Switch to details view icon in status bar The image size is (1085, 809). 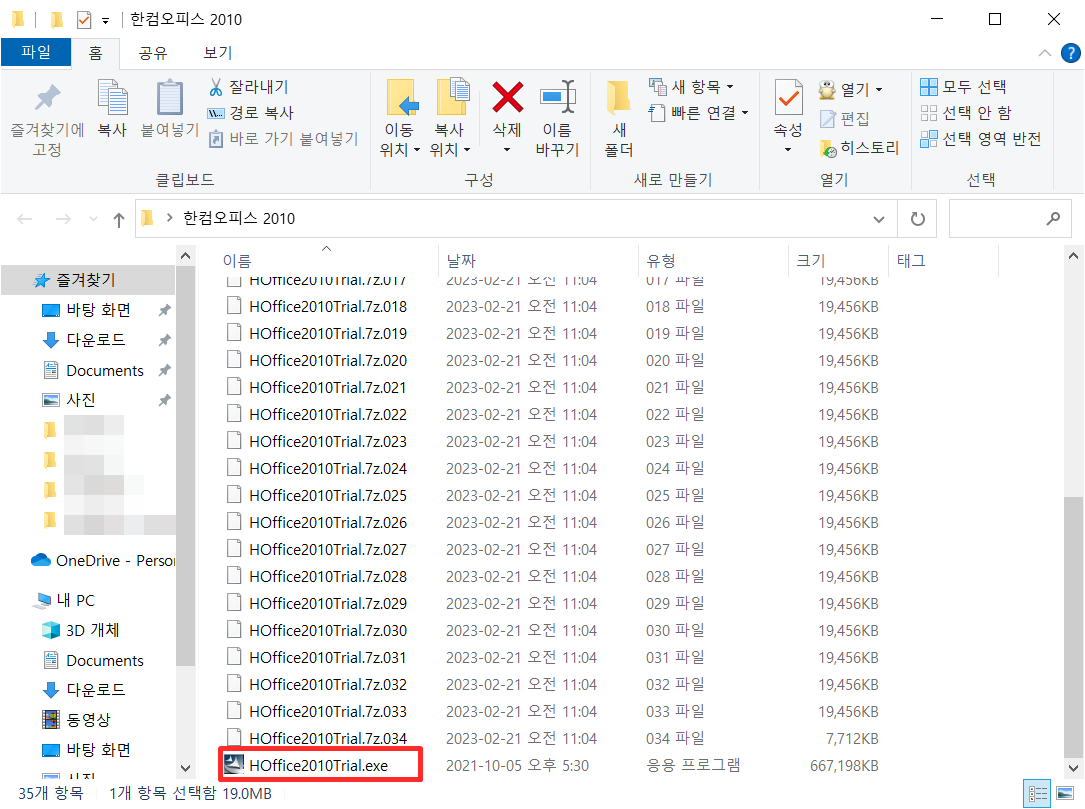click(1037, 794)
